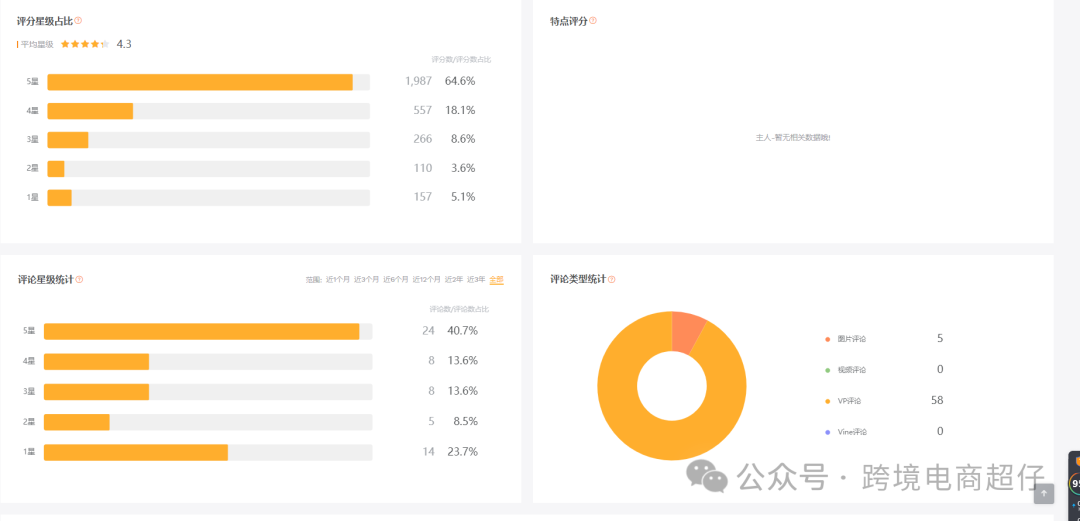
Task: Select 近1个月 range filter
Action: [338, 280]
